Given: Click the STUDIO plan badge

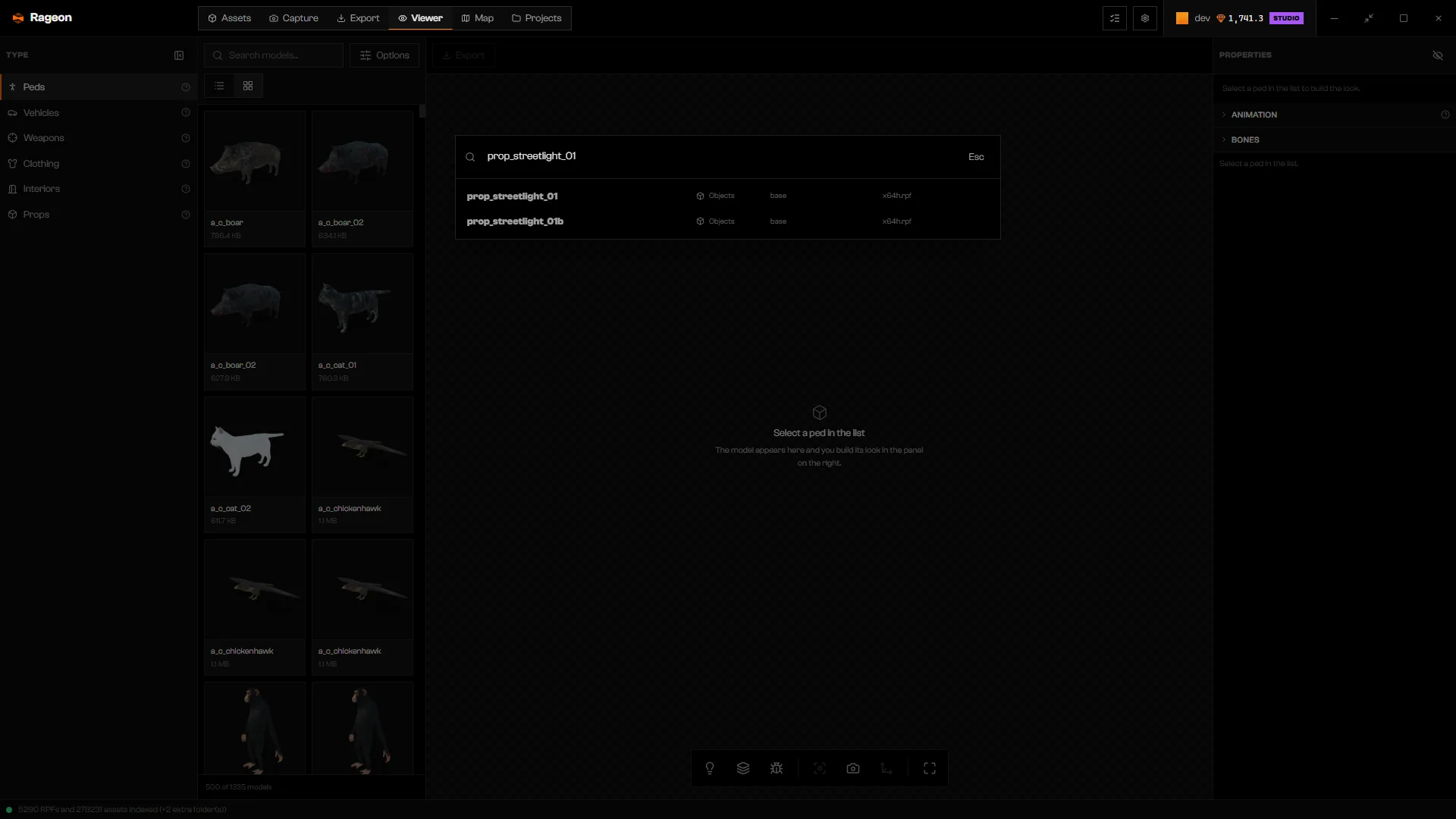Looking at the screenshot, I should [1286, 18].
